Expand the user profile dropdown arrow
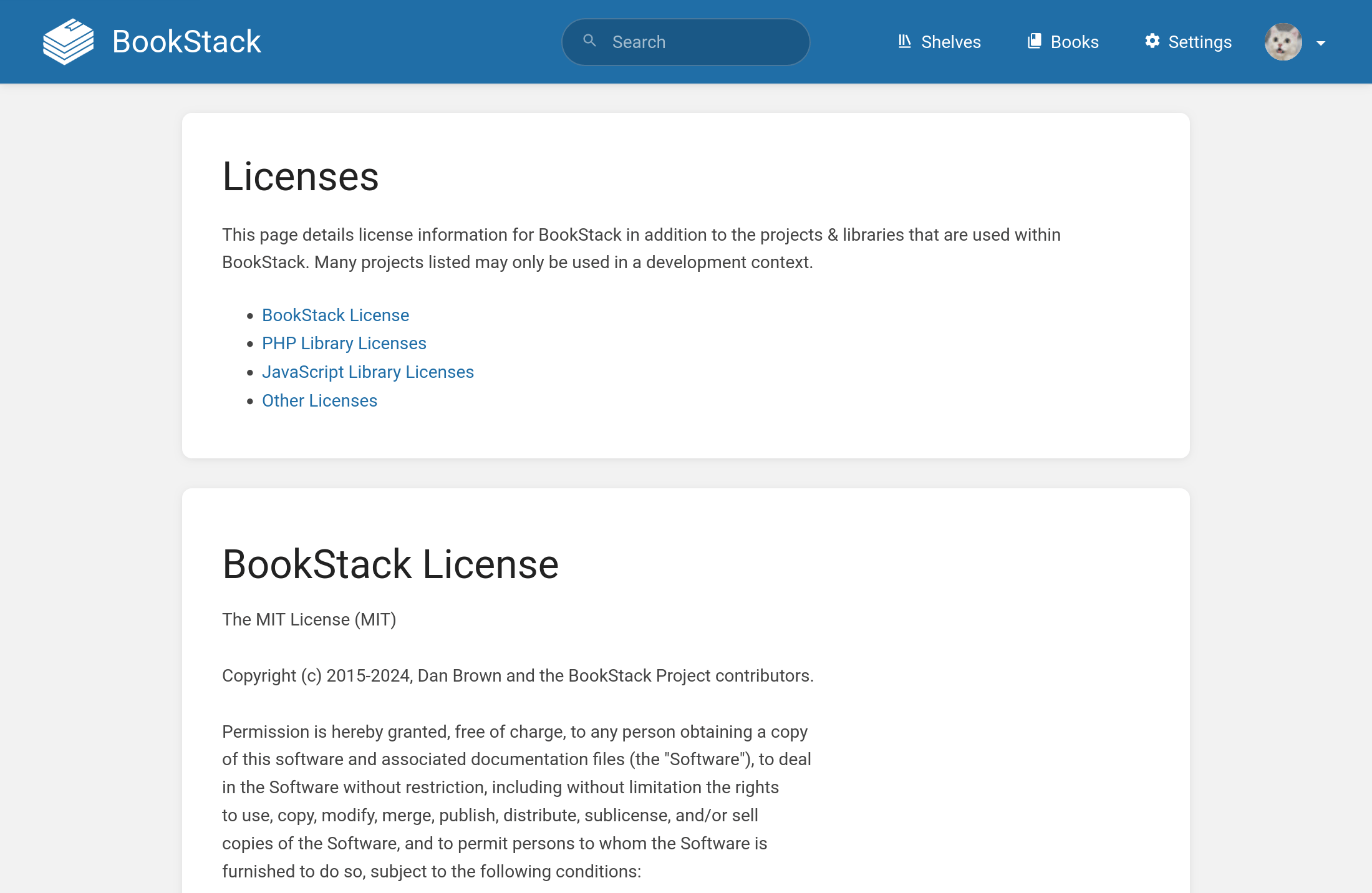This screenshot has height=893, width=1372. click(x=1321, y=43)
